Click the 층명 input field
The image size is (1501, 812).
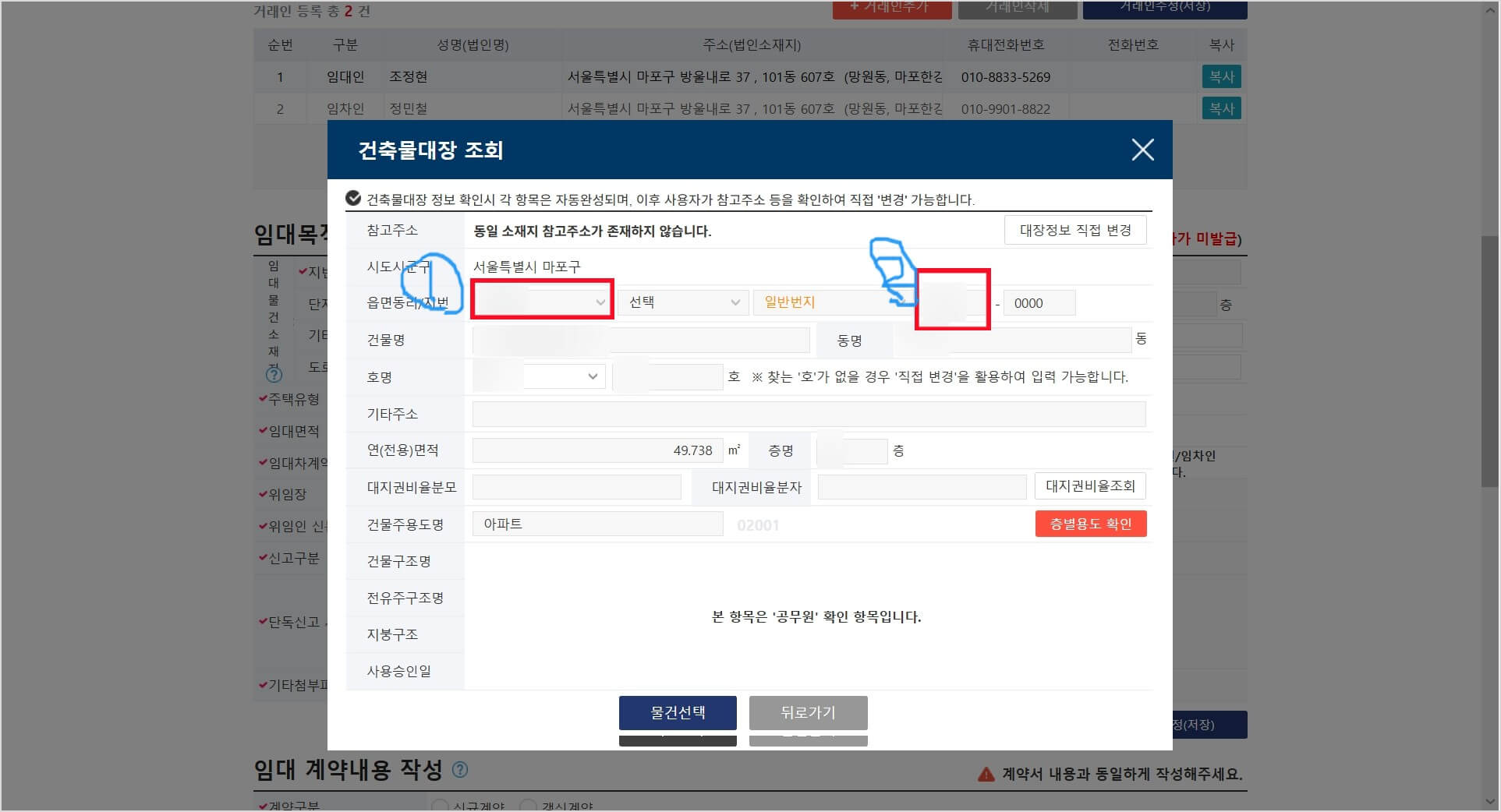coord(851,450)
